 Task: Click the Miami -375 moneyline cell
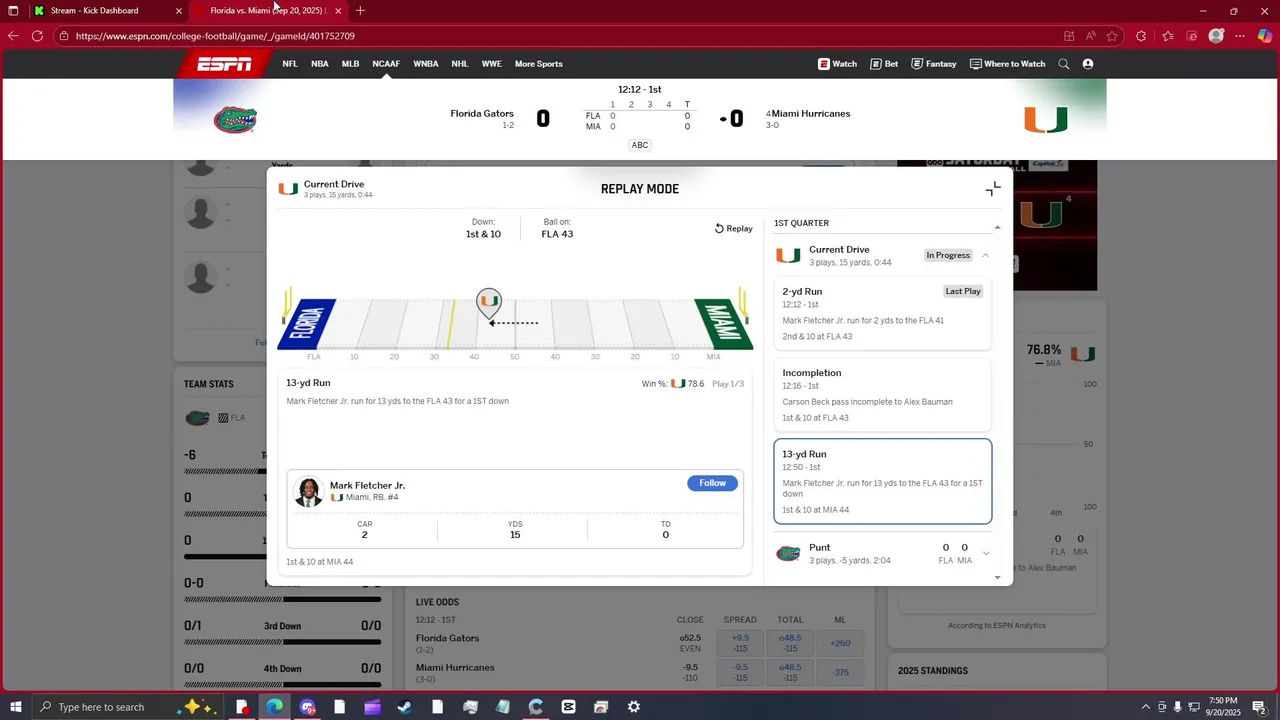(x=841, y=672)
